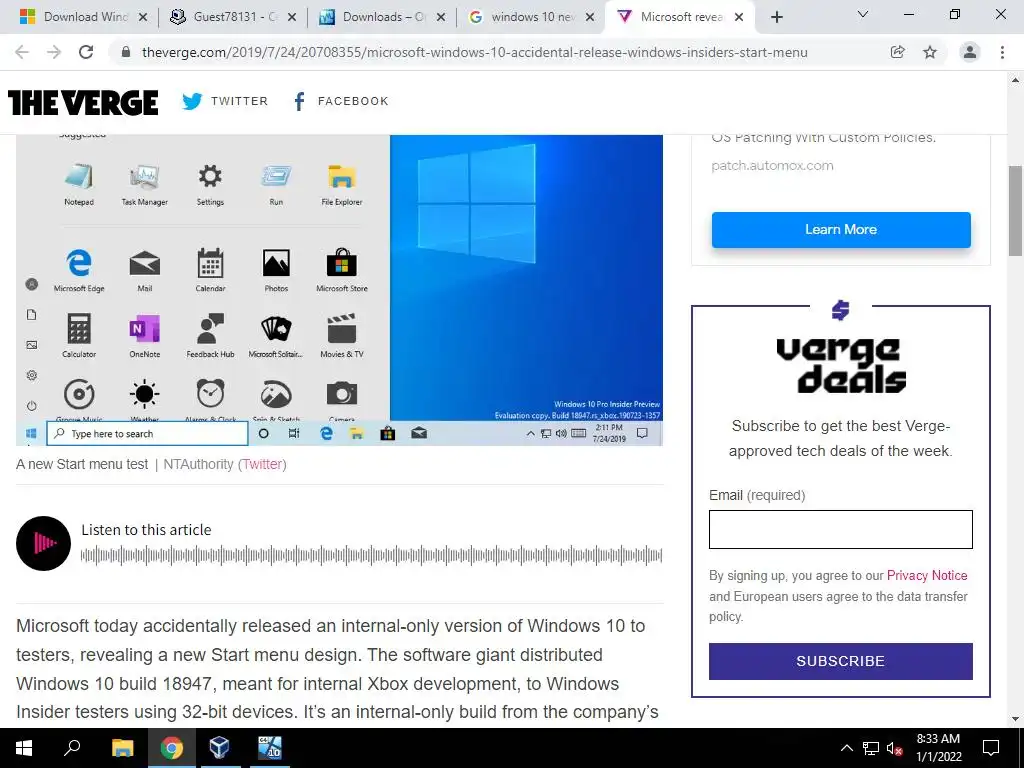Open the tab search dropdown arrow
This screenshot has height=768, width=1024.
click(x=863, y=14)
